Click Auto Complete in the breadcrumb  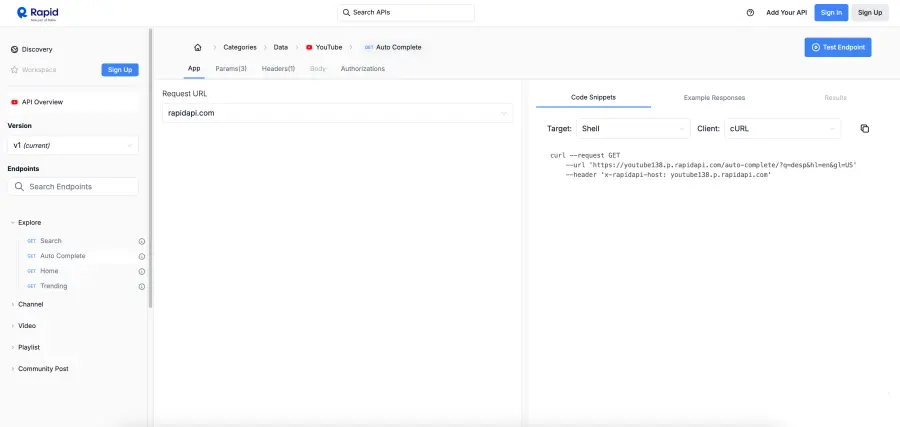click(398, 48)
